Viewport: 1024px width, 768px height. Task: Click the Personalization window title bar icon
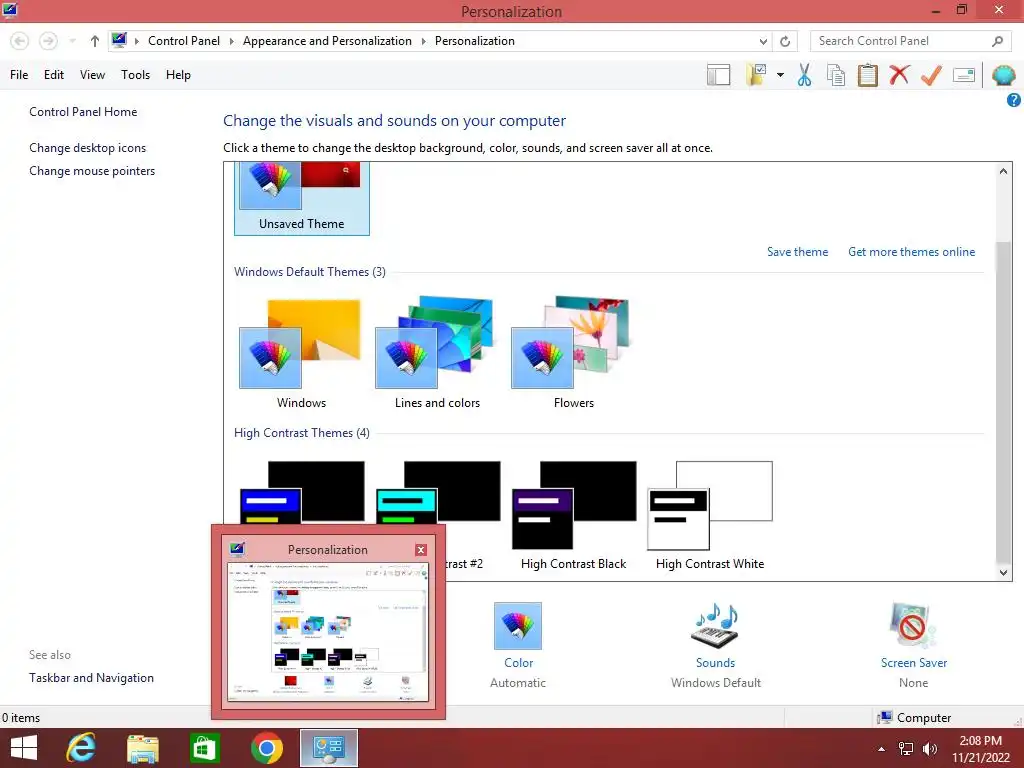pyautogui.click(x=10, y=10)
